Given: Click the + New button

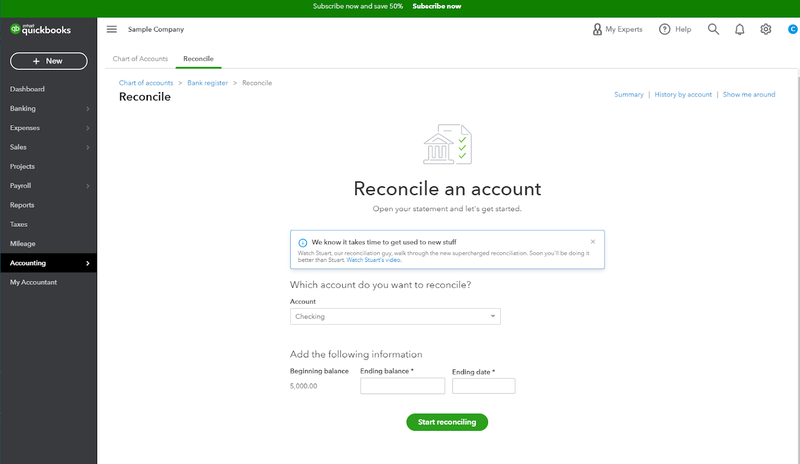Looking at the screenshot, I should [48, 61].
